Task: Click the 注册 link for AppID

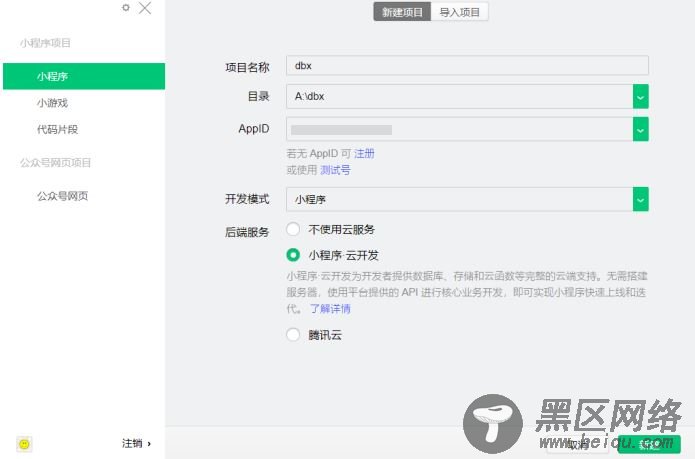Action: coord(364,154)
